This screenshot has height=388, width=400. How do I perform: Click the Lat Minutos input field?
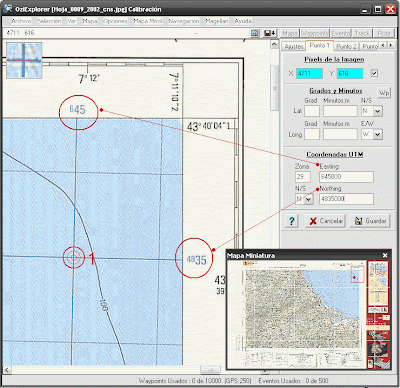click(x=340, y=111)
